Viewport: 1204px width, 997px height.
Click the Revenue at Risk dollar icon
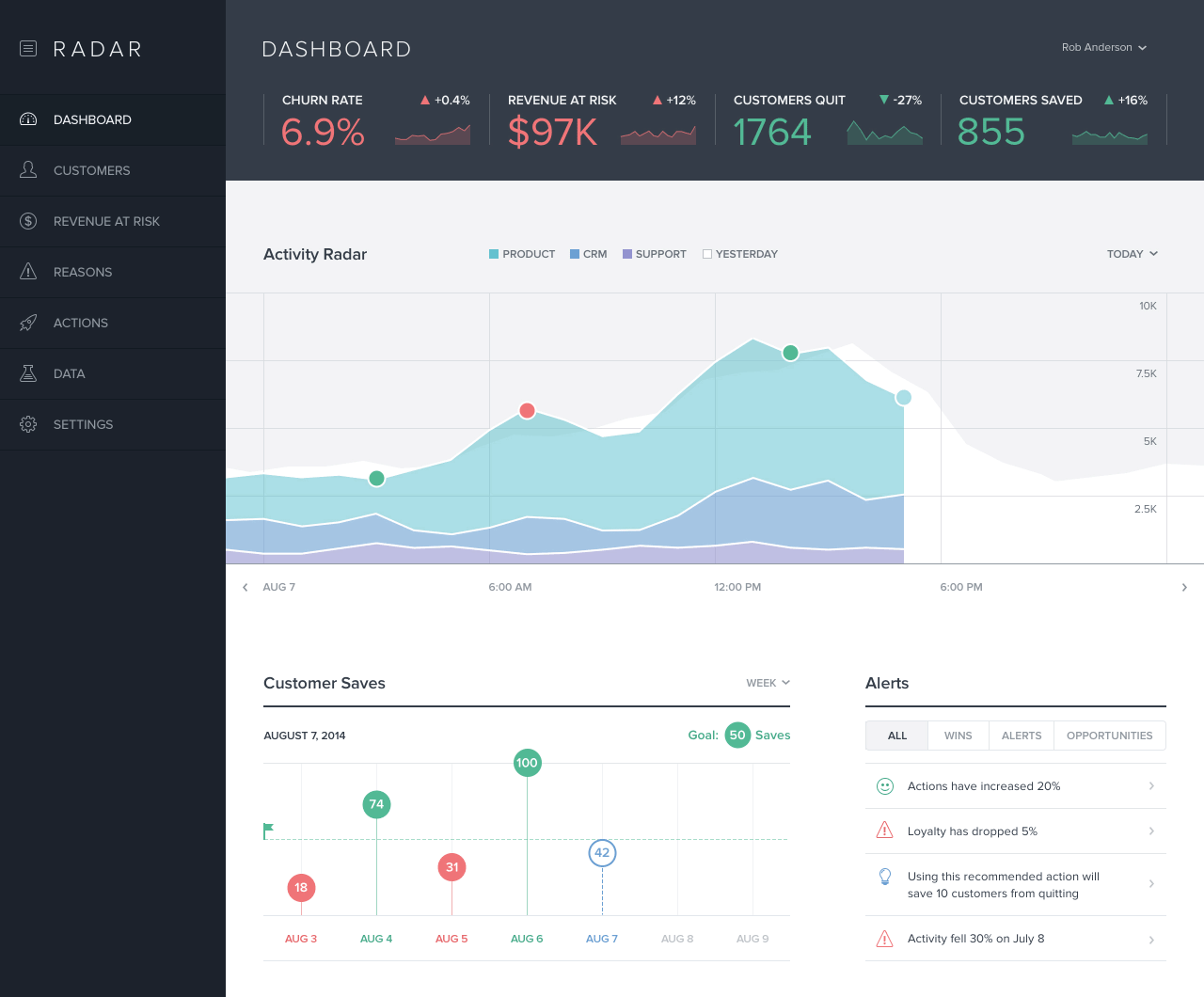(28, 221)
